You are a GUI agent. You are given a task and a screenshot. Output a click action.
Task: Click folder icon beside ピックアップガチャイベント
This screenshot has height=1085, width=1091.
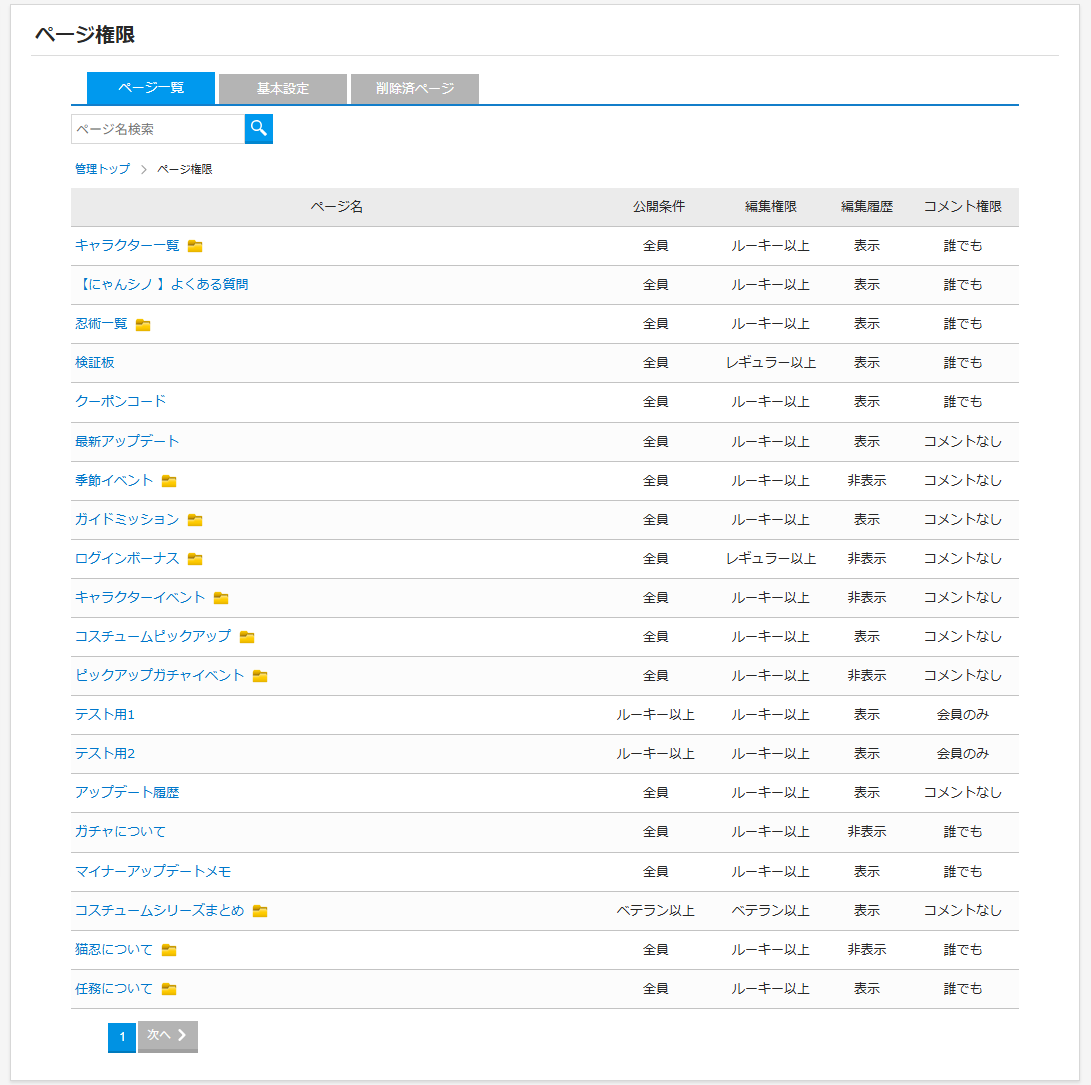[260, 676]
